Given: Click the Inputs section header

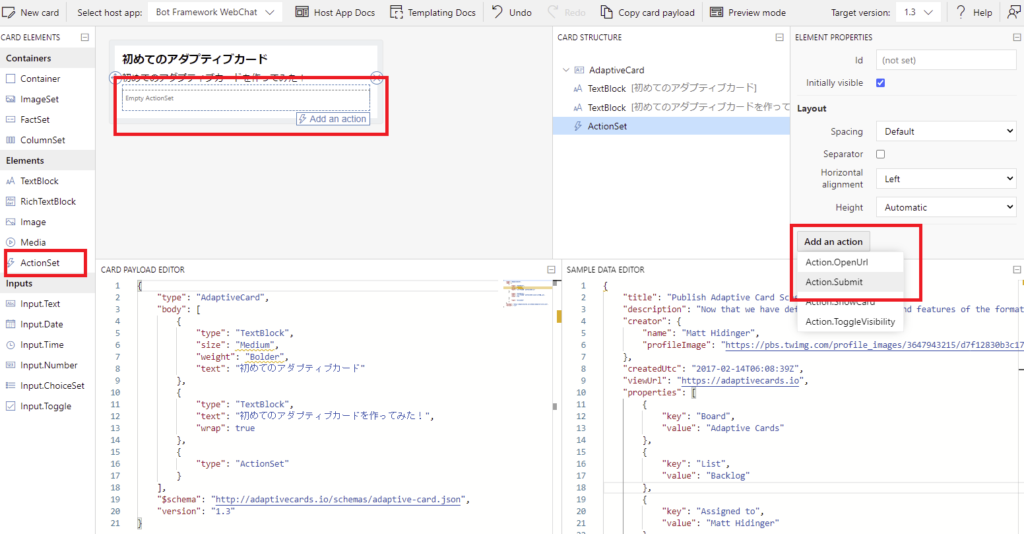Looking at the screenshot, I should click(47, 283).
